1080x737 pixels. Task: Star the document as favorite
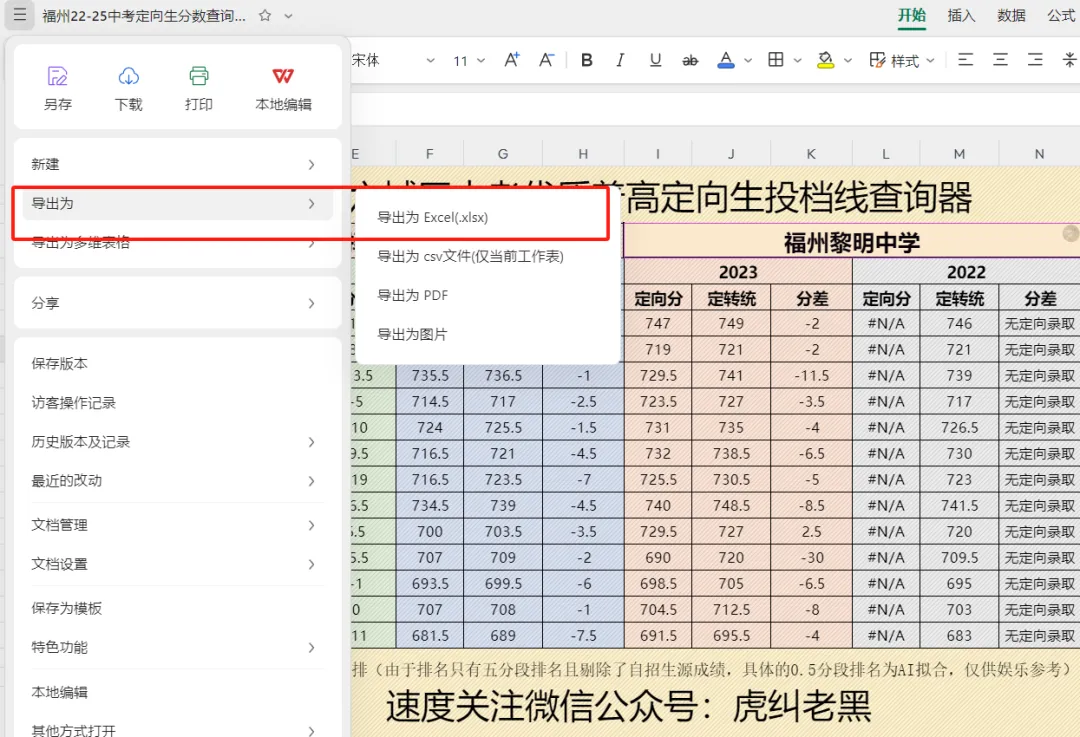[264, 15]
